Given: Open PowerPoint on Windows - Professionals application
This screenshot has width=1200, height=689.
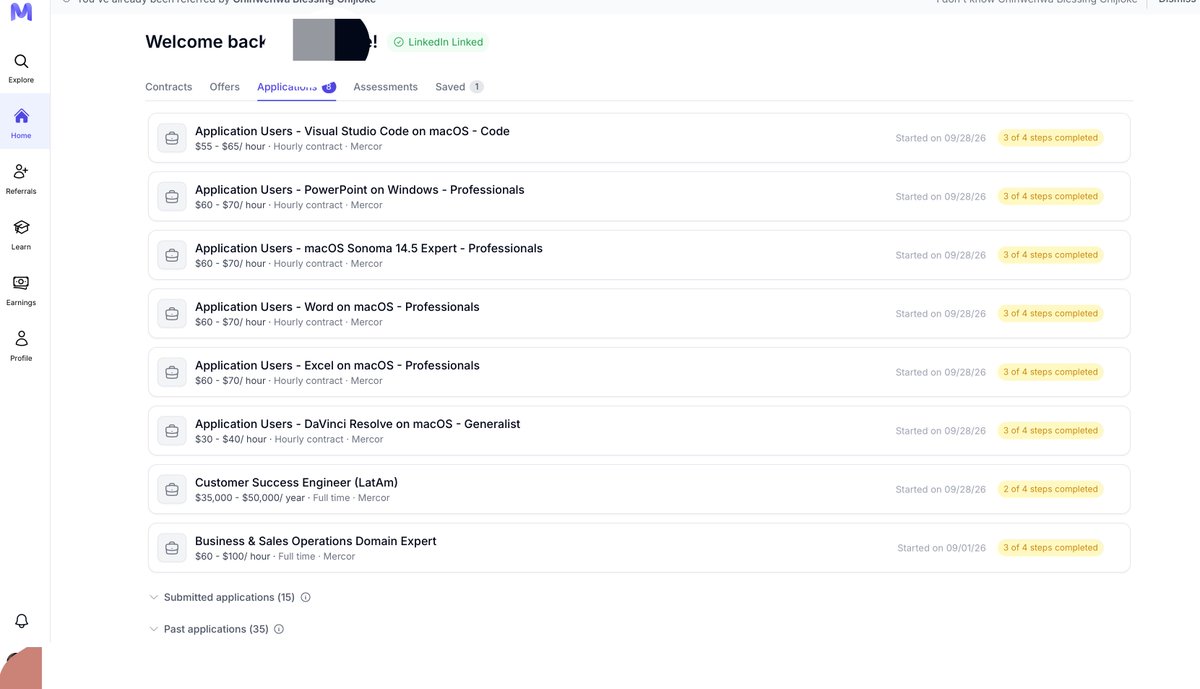Looking at the screenshot, I should pos(639,197).
